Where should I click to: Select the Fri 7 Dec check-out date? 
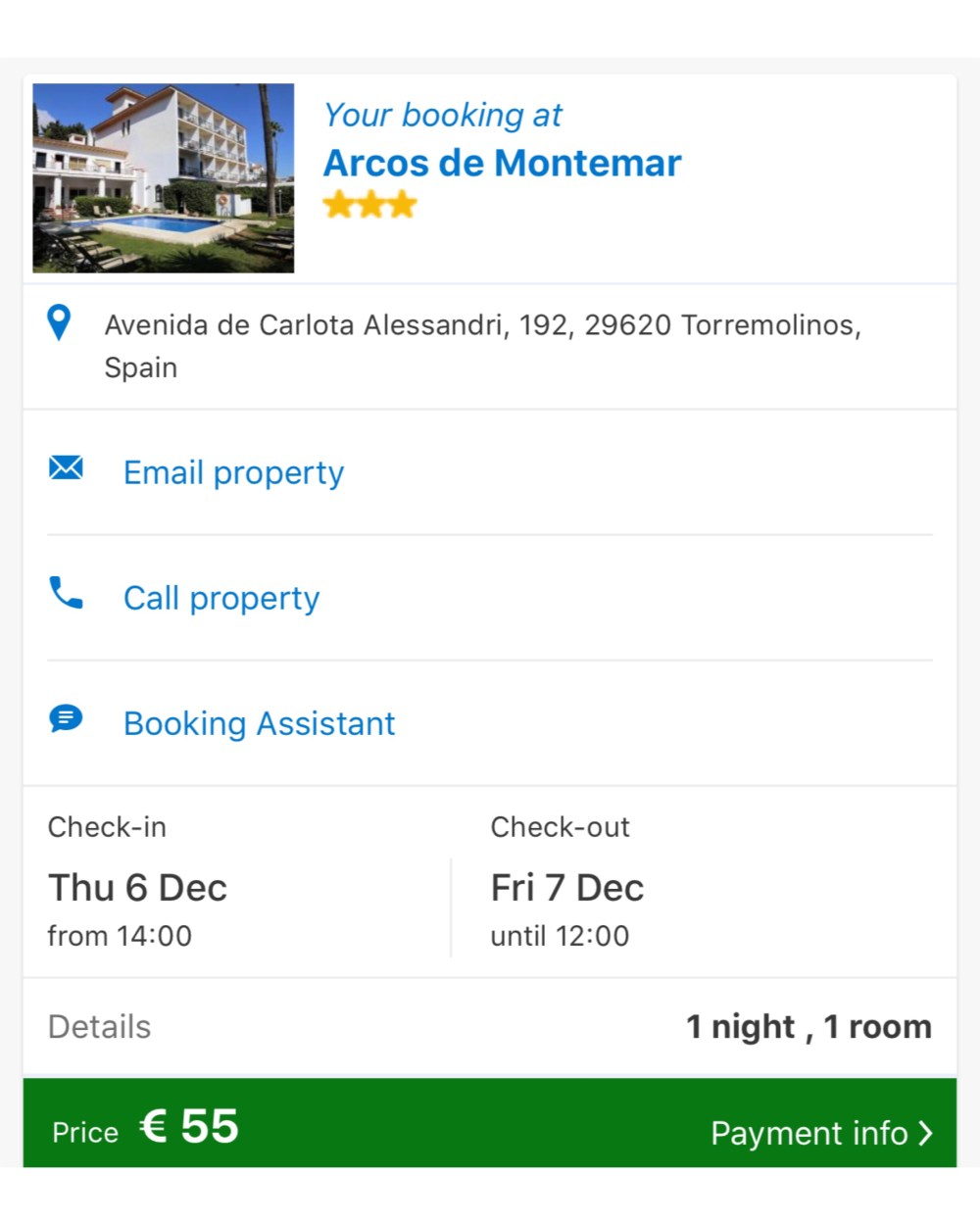tap(566, 888)
